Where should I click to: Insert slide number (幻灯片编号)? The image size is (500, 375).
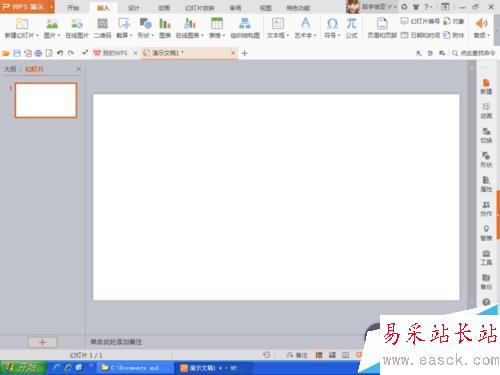pos(420,21)
